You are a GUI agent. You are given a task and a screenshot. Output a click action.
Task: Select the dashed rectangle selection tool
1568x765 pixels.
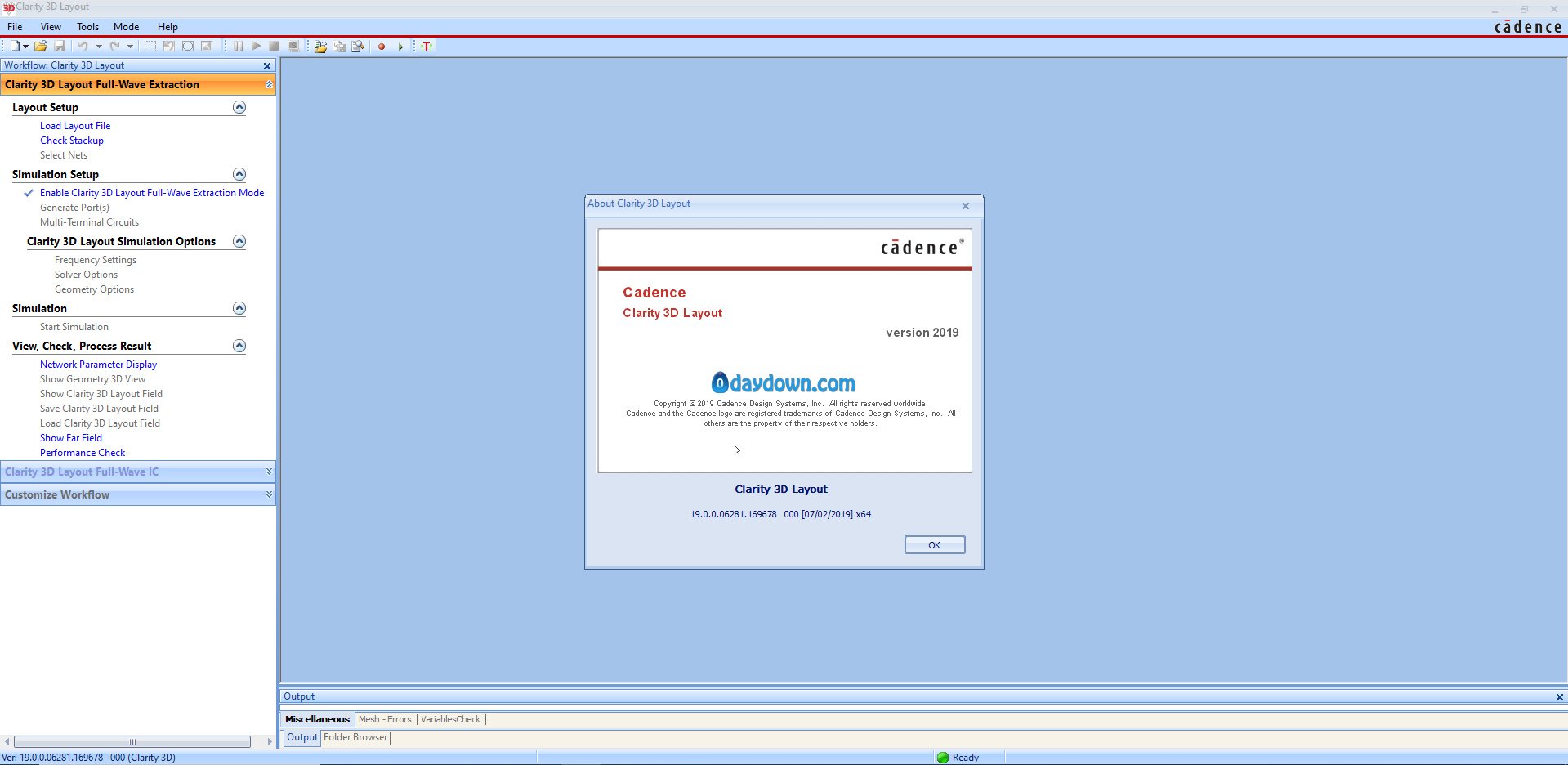coord(150,47)
